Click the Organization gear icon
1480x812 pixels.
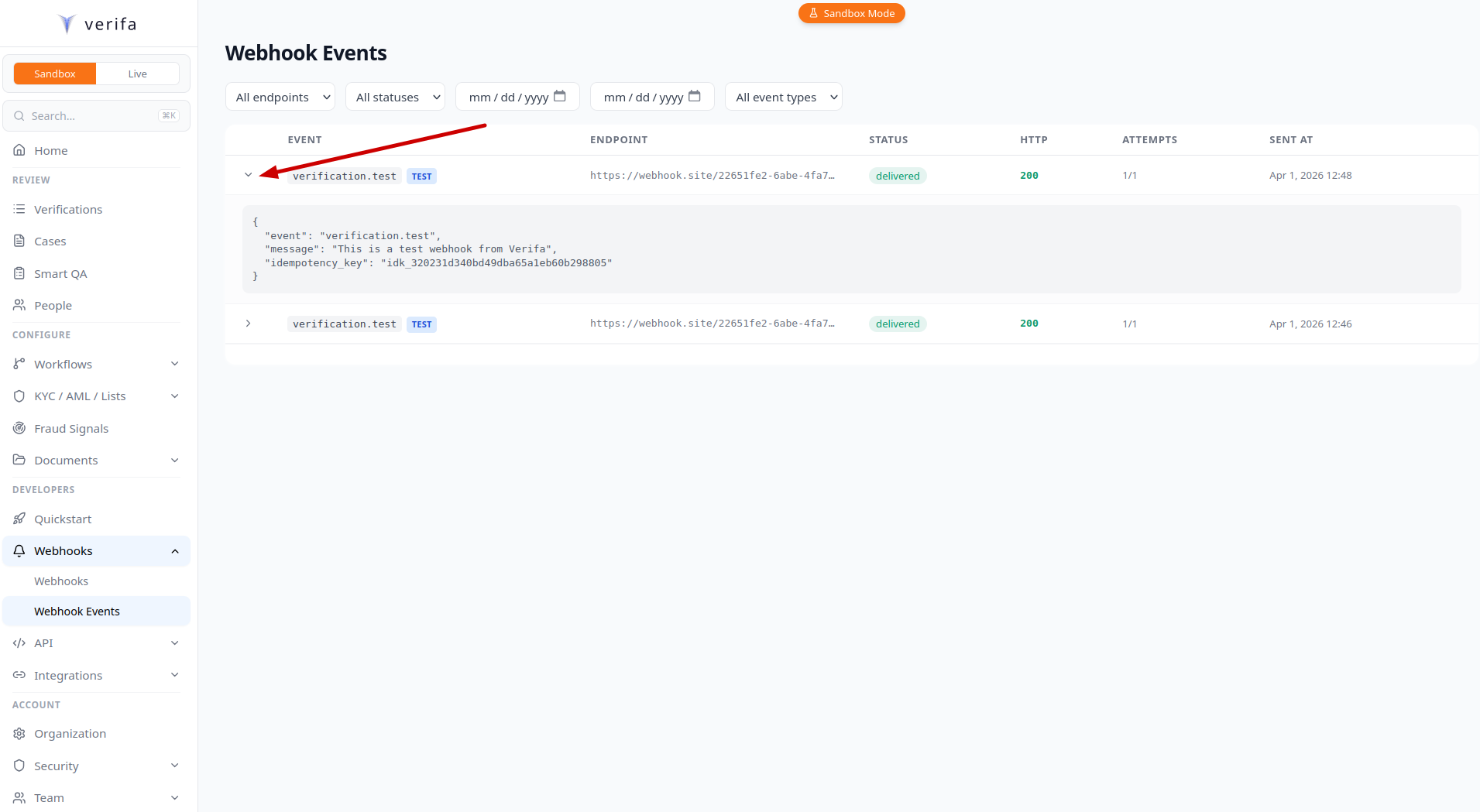[19, 733]
